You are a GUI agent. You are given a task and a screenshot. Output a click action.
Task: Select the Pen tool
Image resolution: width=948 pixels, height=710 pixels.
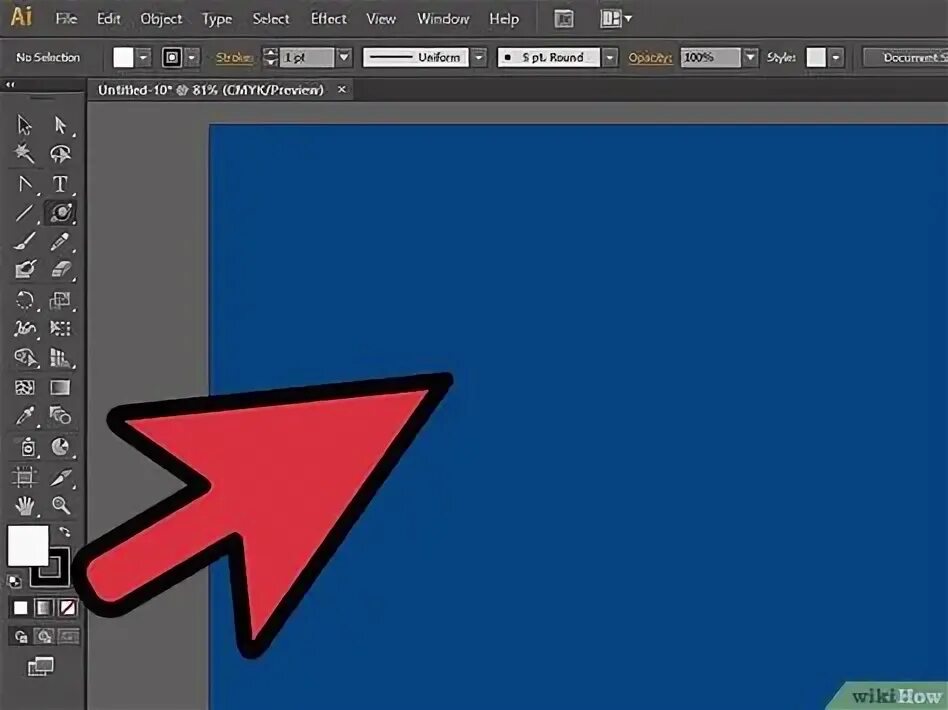25,183
